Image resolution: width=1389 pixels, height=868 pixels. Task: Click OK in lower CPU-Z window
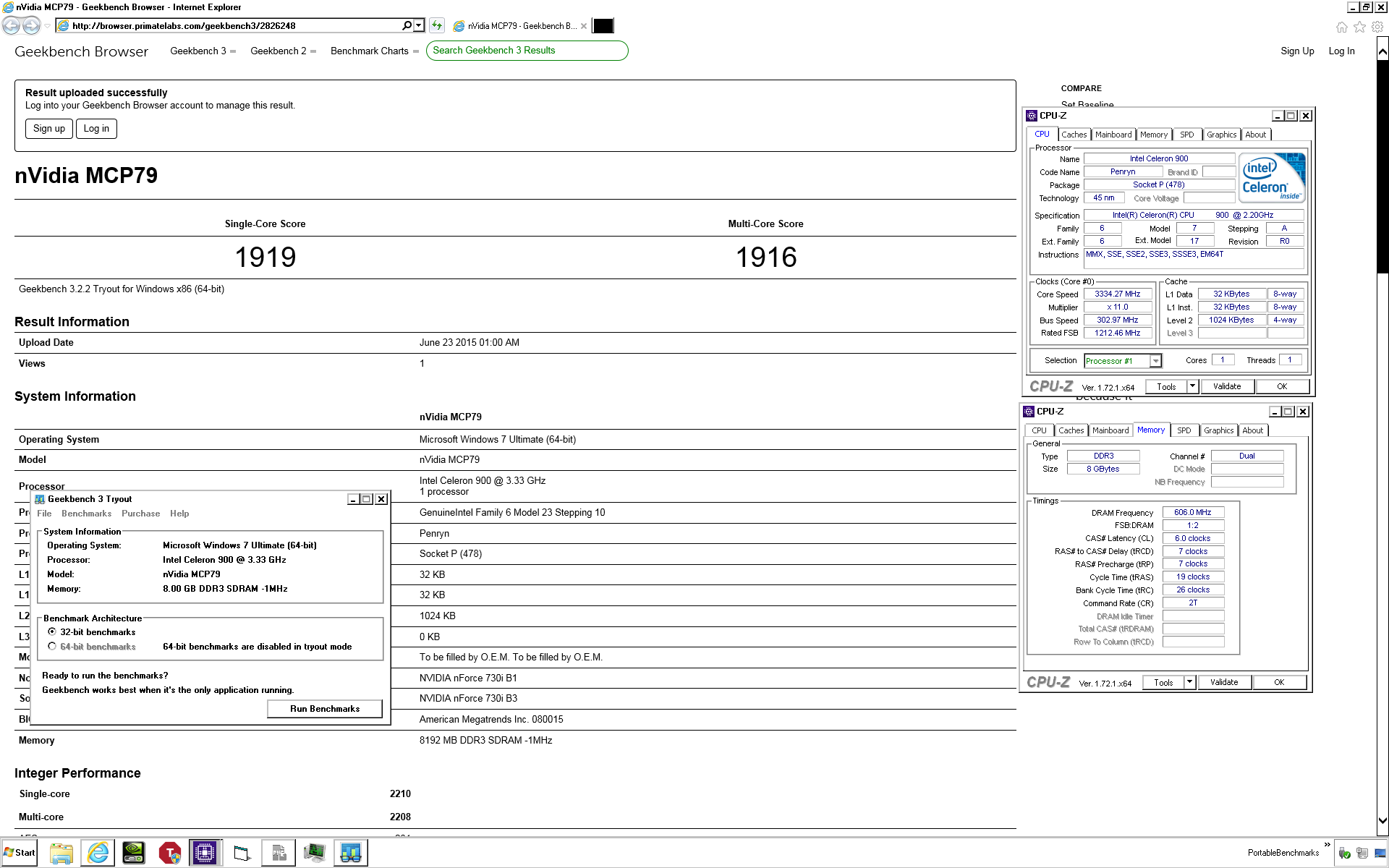1279,682
